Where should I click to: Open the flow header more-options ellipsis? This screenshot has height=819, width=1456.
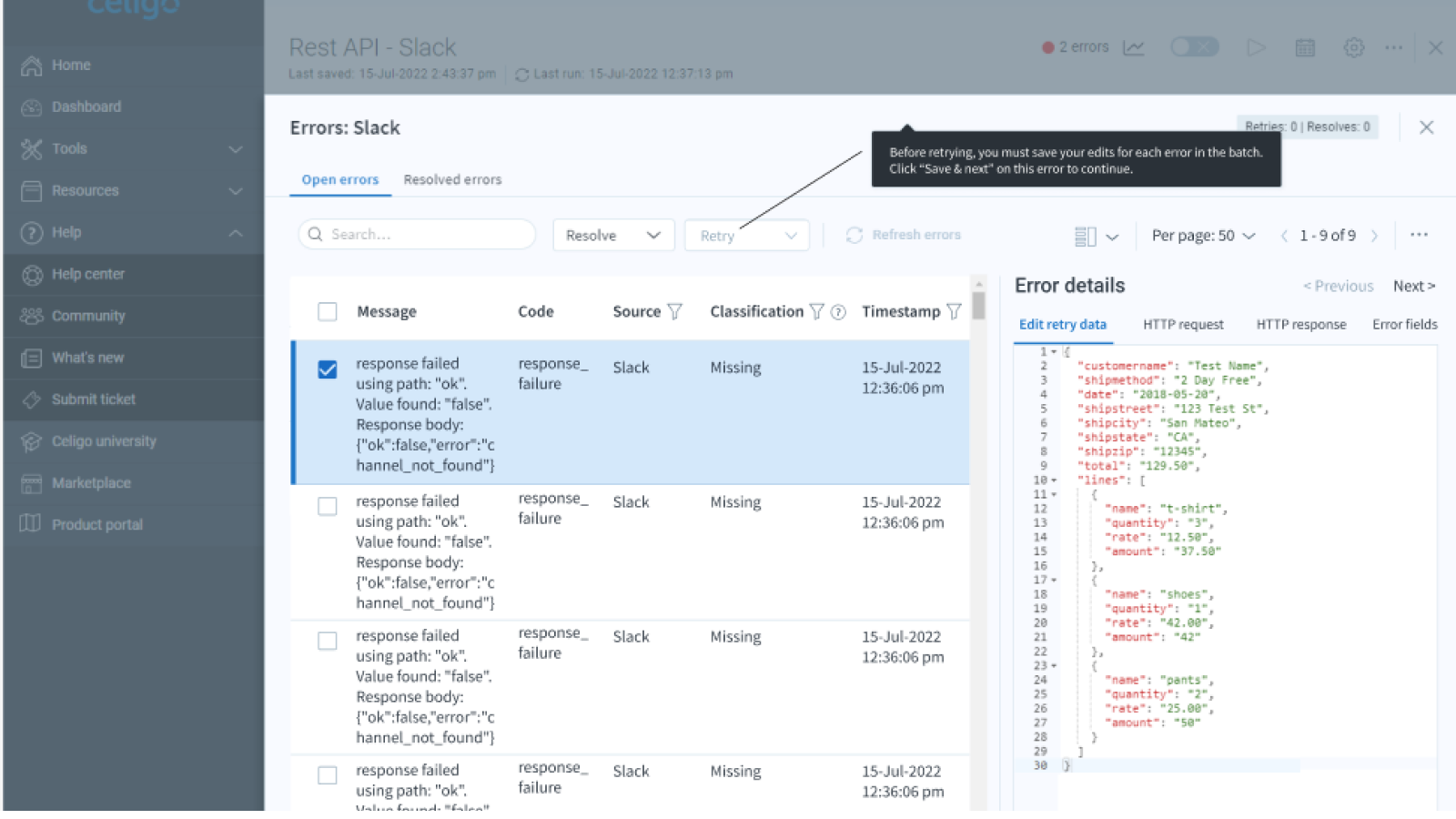(1394, 47)
